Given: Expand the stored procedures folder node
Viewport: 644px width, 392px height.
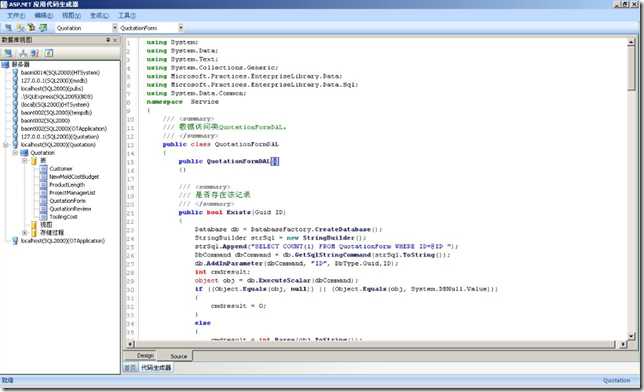Looking at the screenshot, I should pyautogui.click(x=25, y=233).
